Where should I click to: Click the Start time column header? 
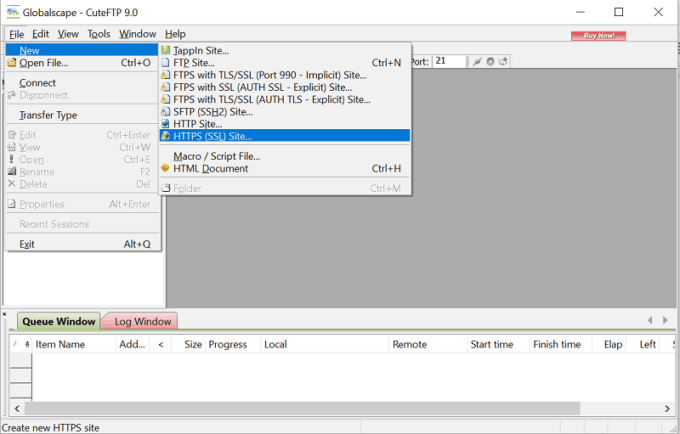[x=498, y=344]
